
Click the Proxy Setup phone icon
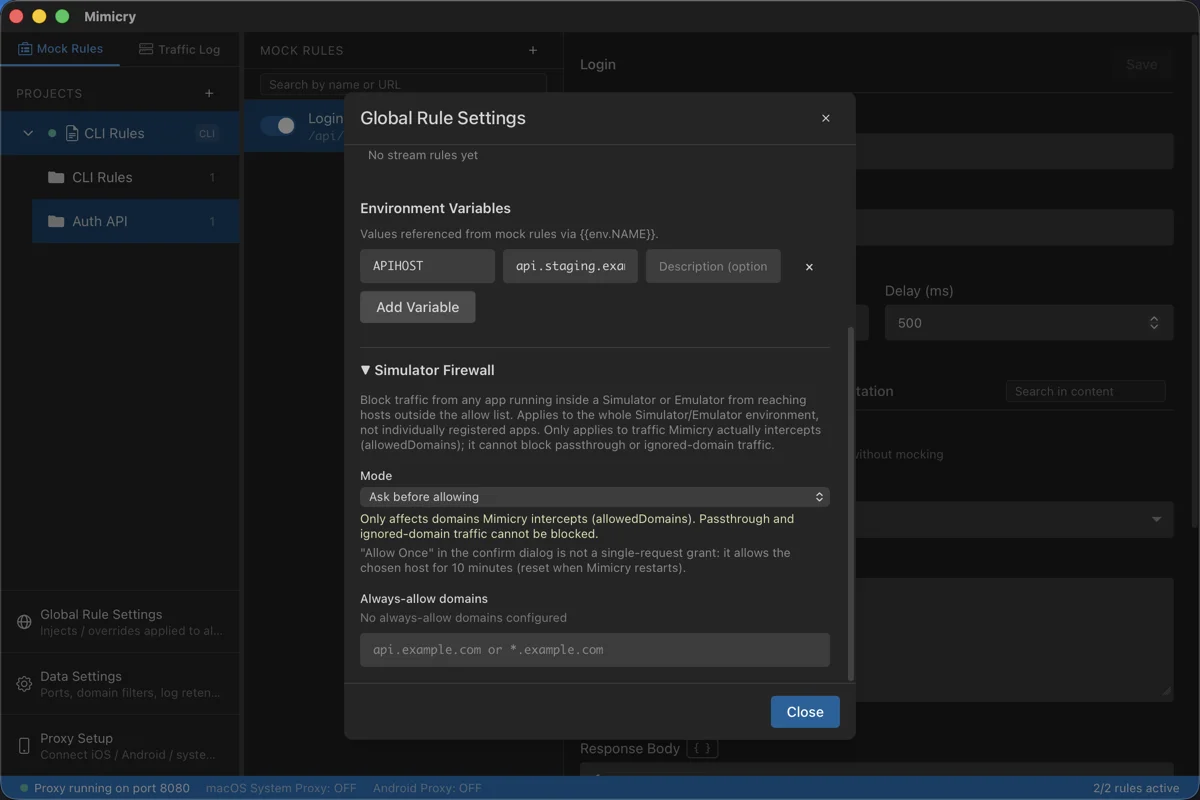24,746
